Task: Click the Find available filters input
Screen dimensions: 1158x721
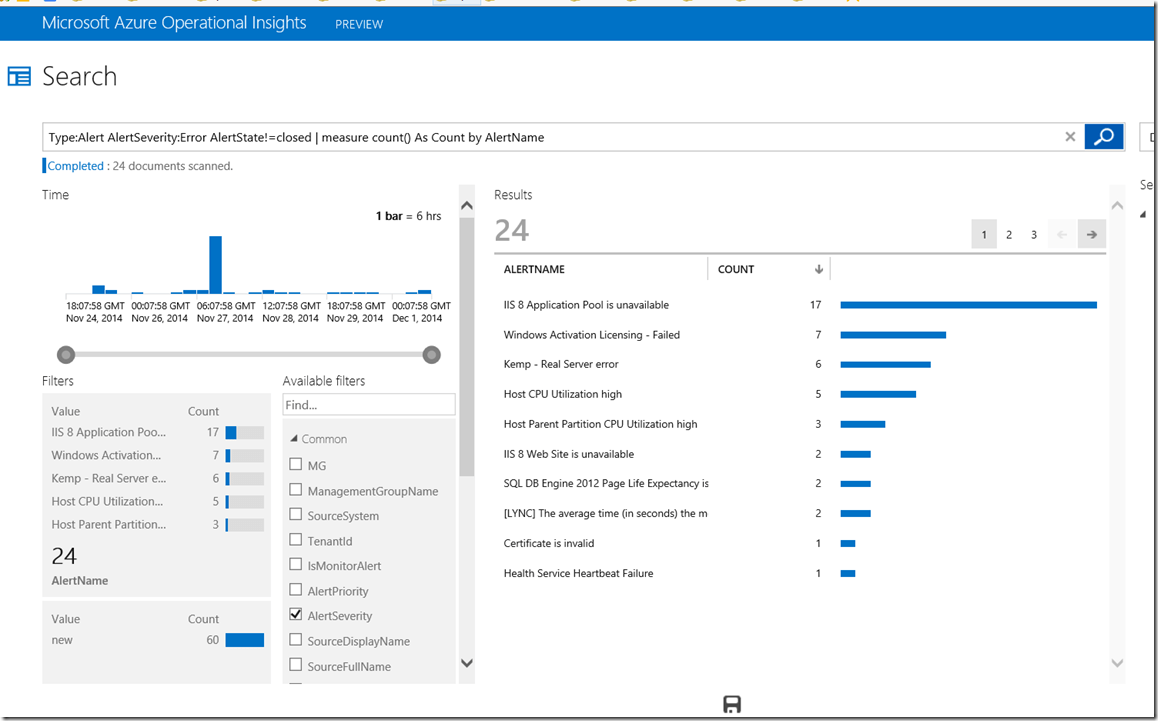Action: (369, 405)
